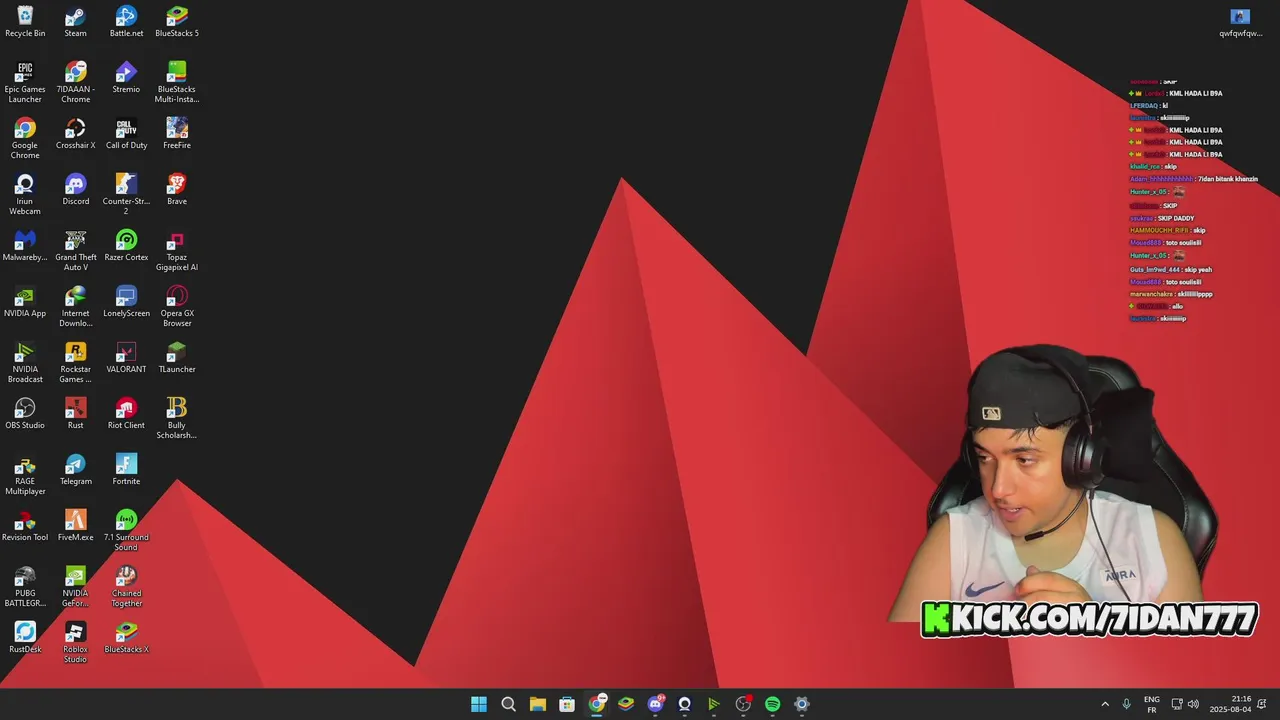Select the Counter-Strike 2 desktop icon

126,194
